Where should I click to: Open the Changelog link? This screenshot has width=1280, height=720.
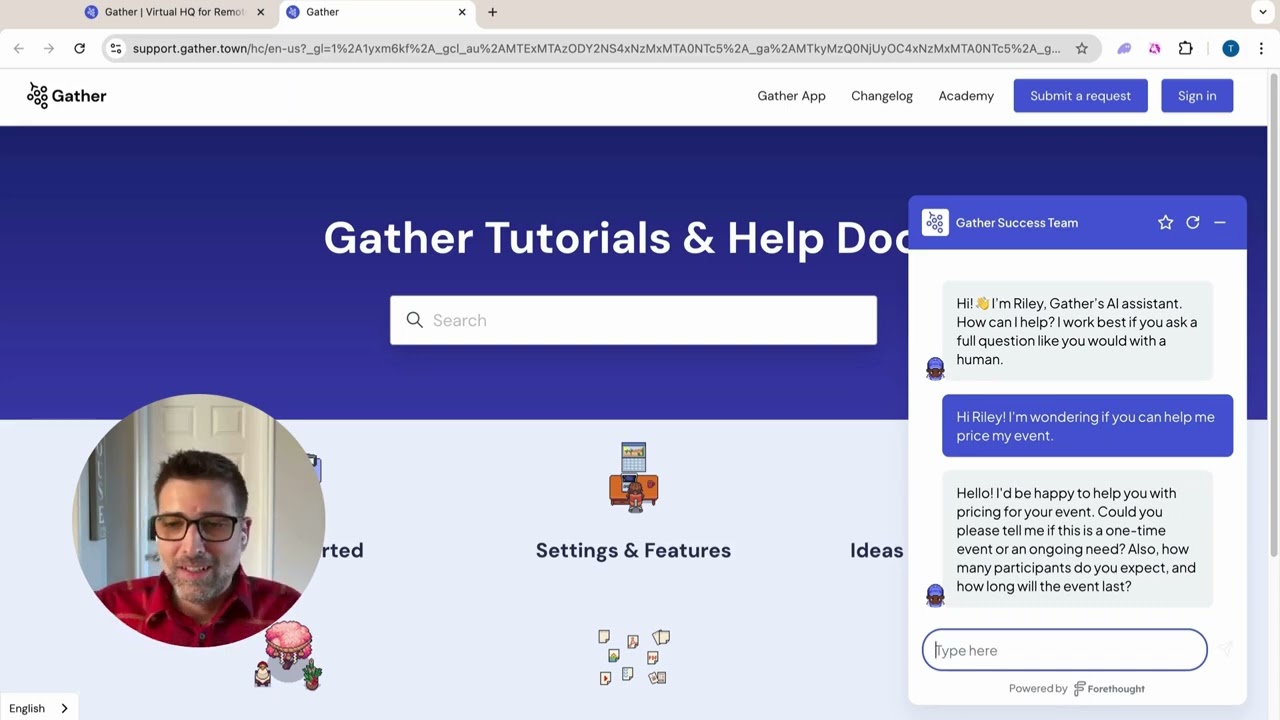(882, 96)
